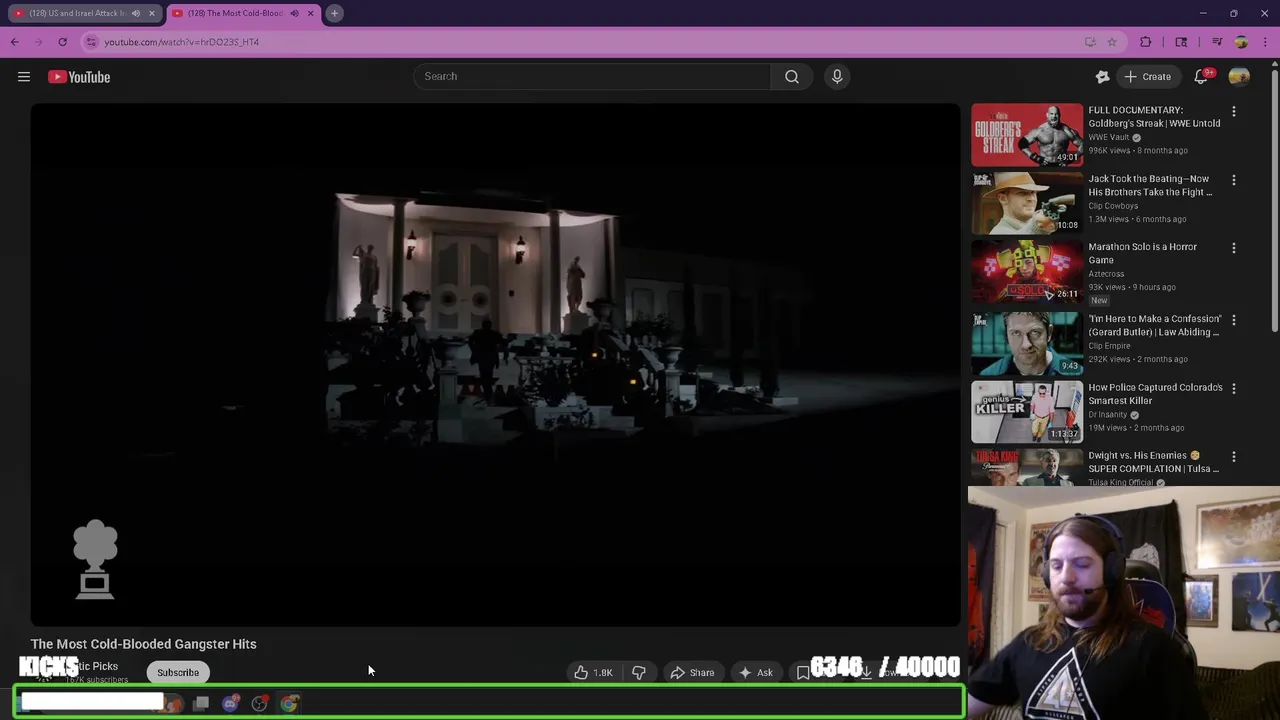Open the YouTube hamburger guide menu
Screen dimensions: 1280x720
click(x=24, y=77)
